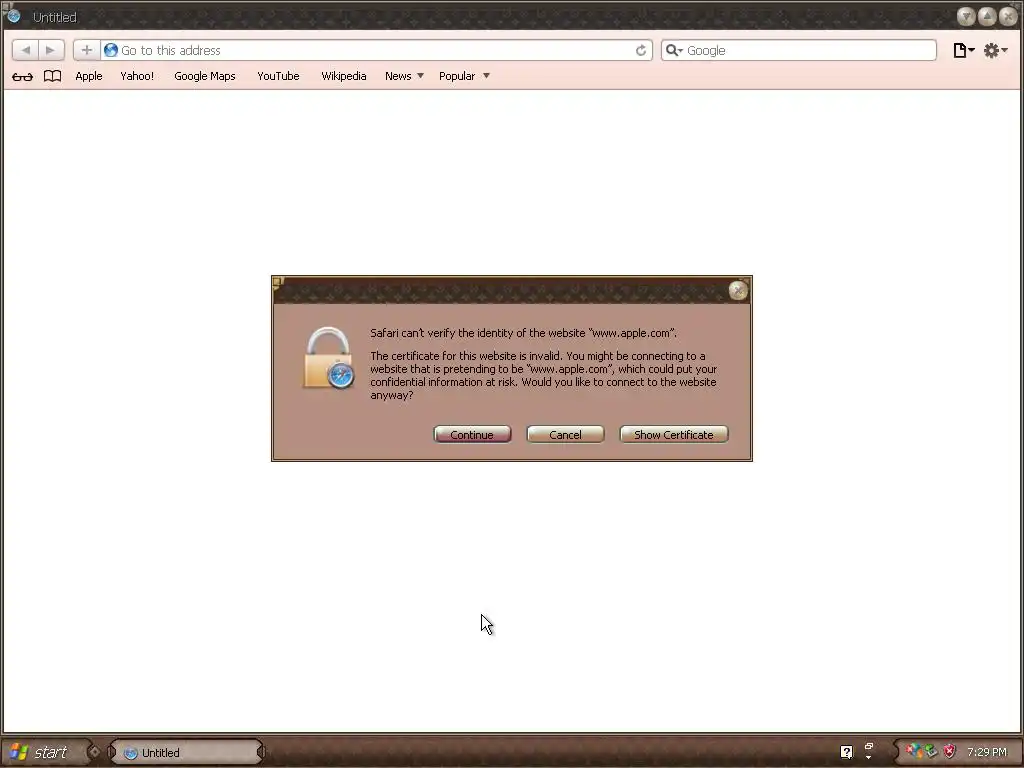1024x768 pixels.
Task: Expand the News bookmarks folder
Action: tap(404, 76)
